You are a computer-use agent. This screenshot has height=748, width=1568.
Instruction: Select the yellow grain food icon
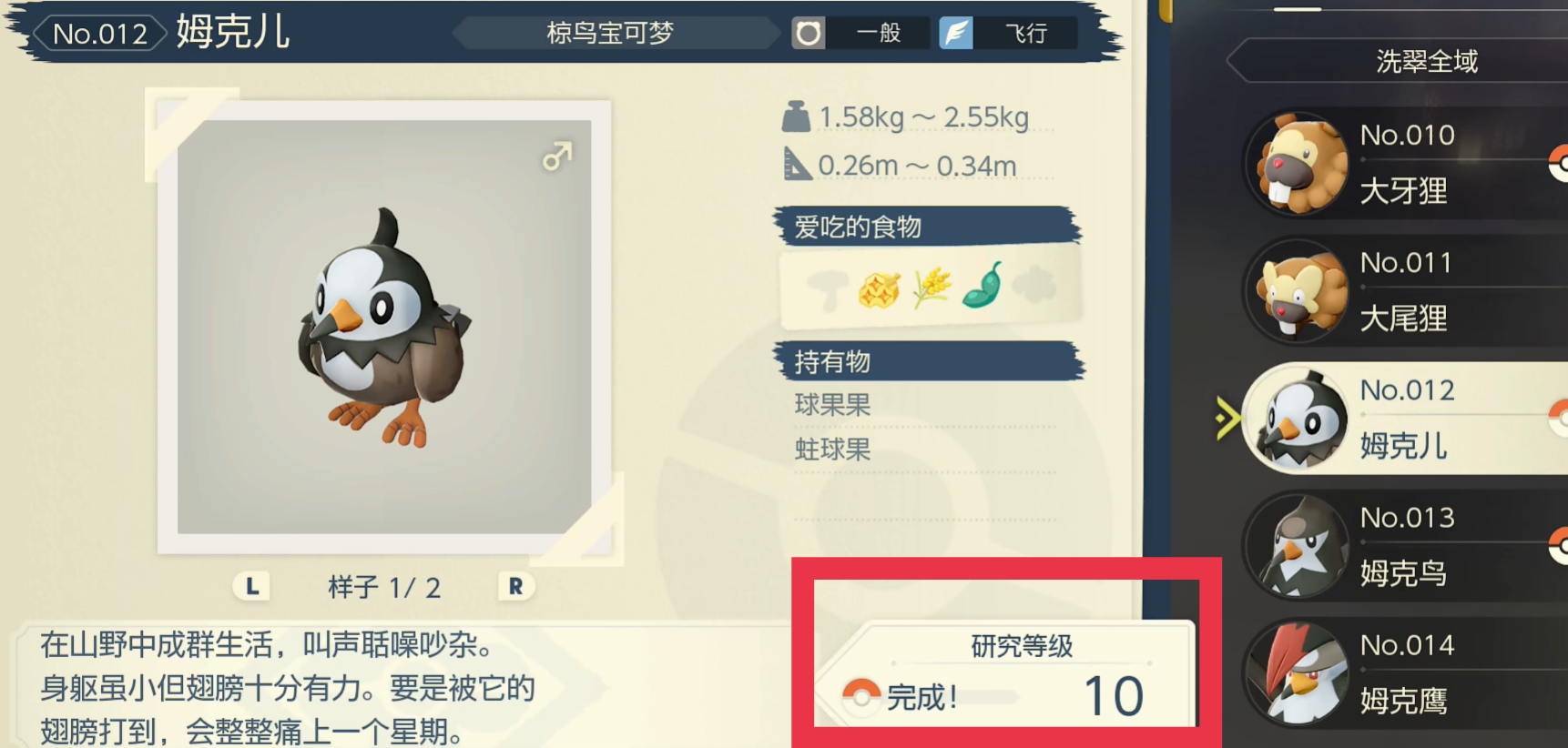(x=932, y=288)
